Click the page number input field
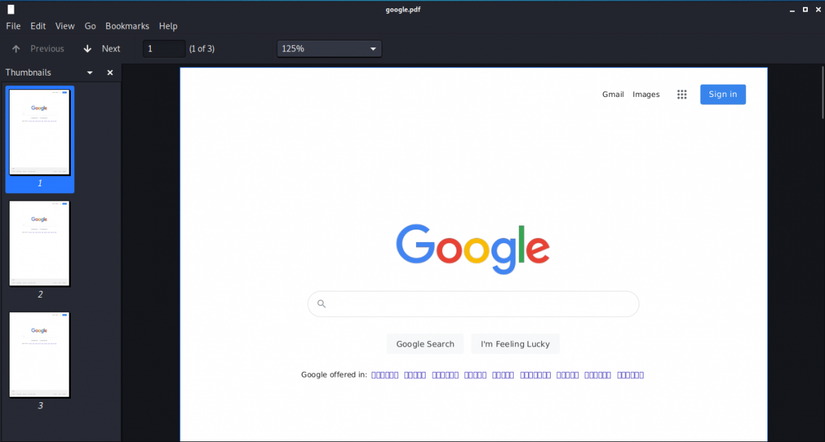 [x=164, y=49]
